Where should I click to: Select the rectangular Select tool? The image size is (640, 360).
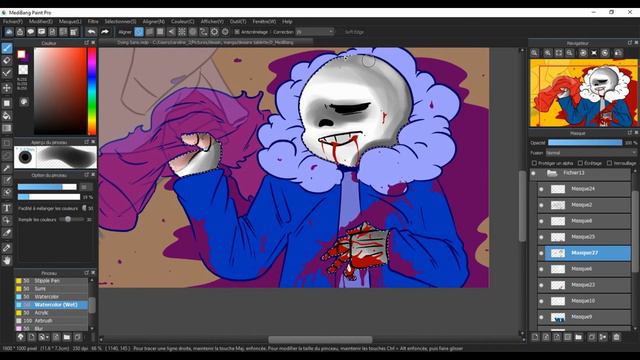pyautogui.click(x=7, y=144)
